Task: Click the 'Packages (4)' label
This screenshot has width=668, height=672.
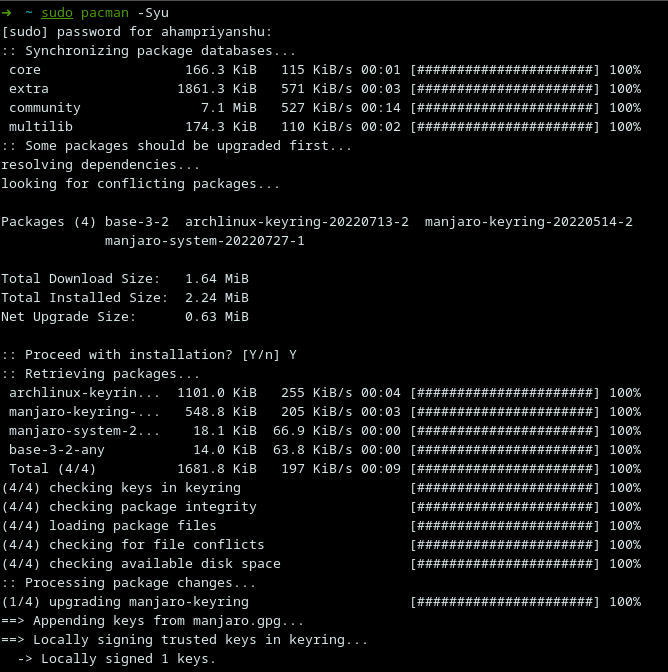Action: 48,222
